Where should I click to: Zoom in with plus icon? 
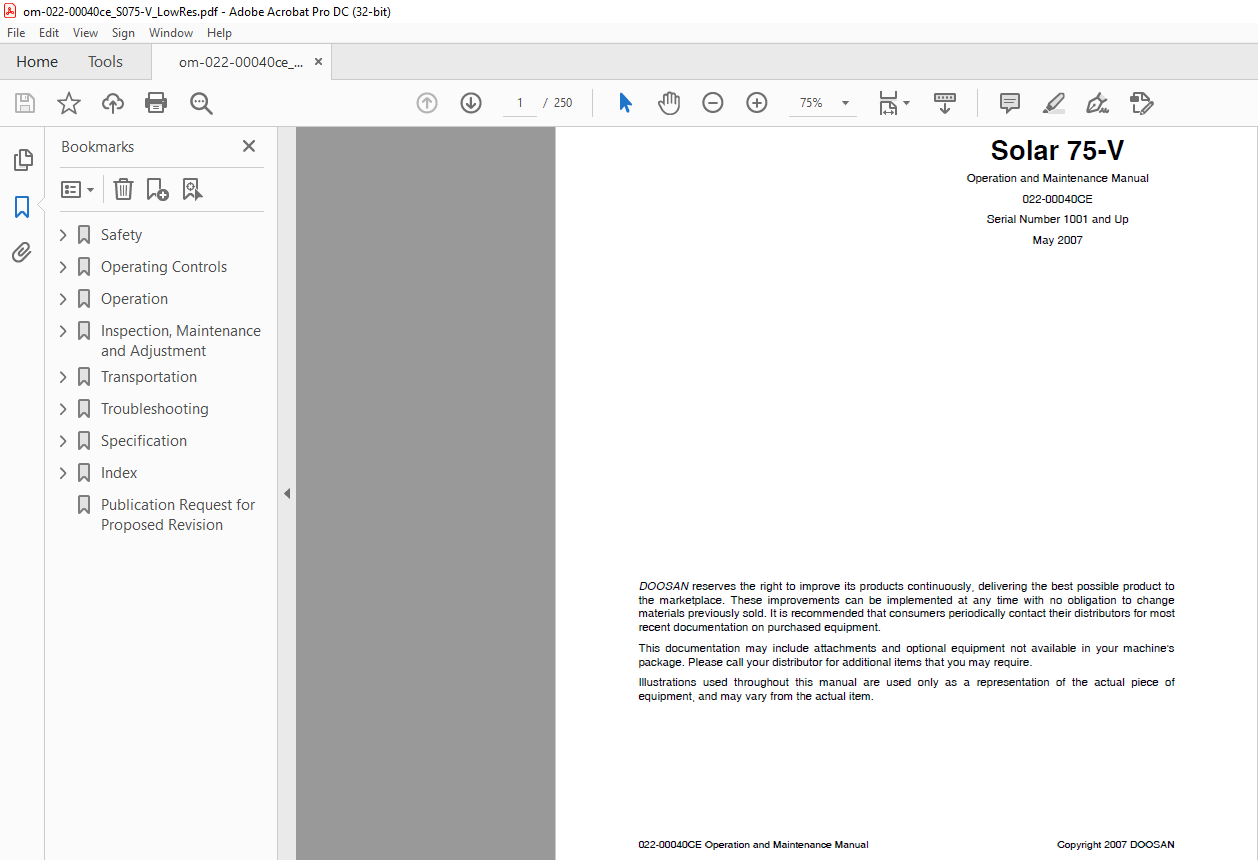click(757, 103)
